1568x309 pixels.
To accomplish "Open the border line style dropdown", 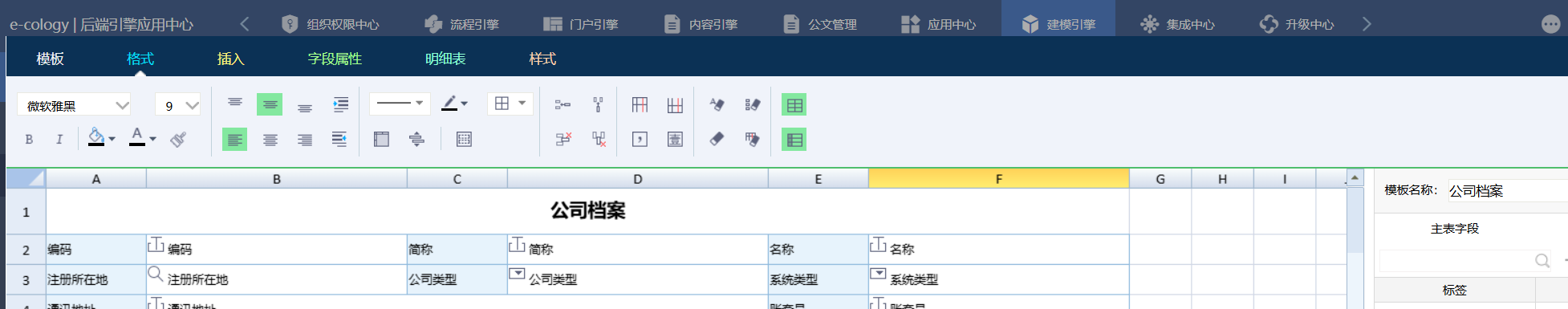I will coord(400,104).
